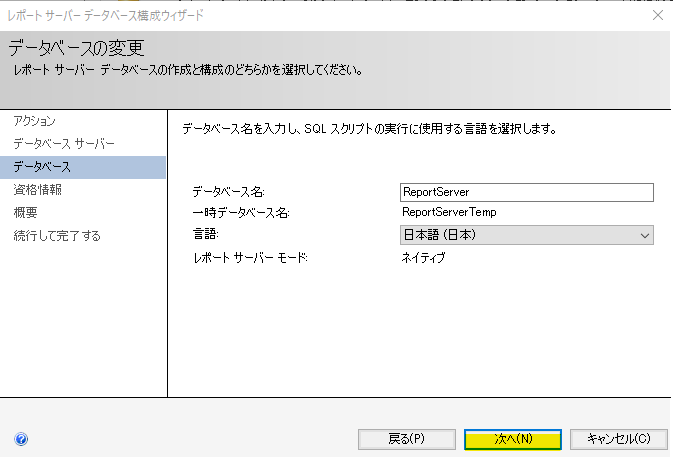Click the データベース名 field label

228,190
